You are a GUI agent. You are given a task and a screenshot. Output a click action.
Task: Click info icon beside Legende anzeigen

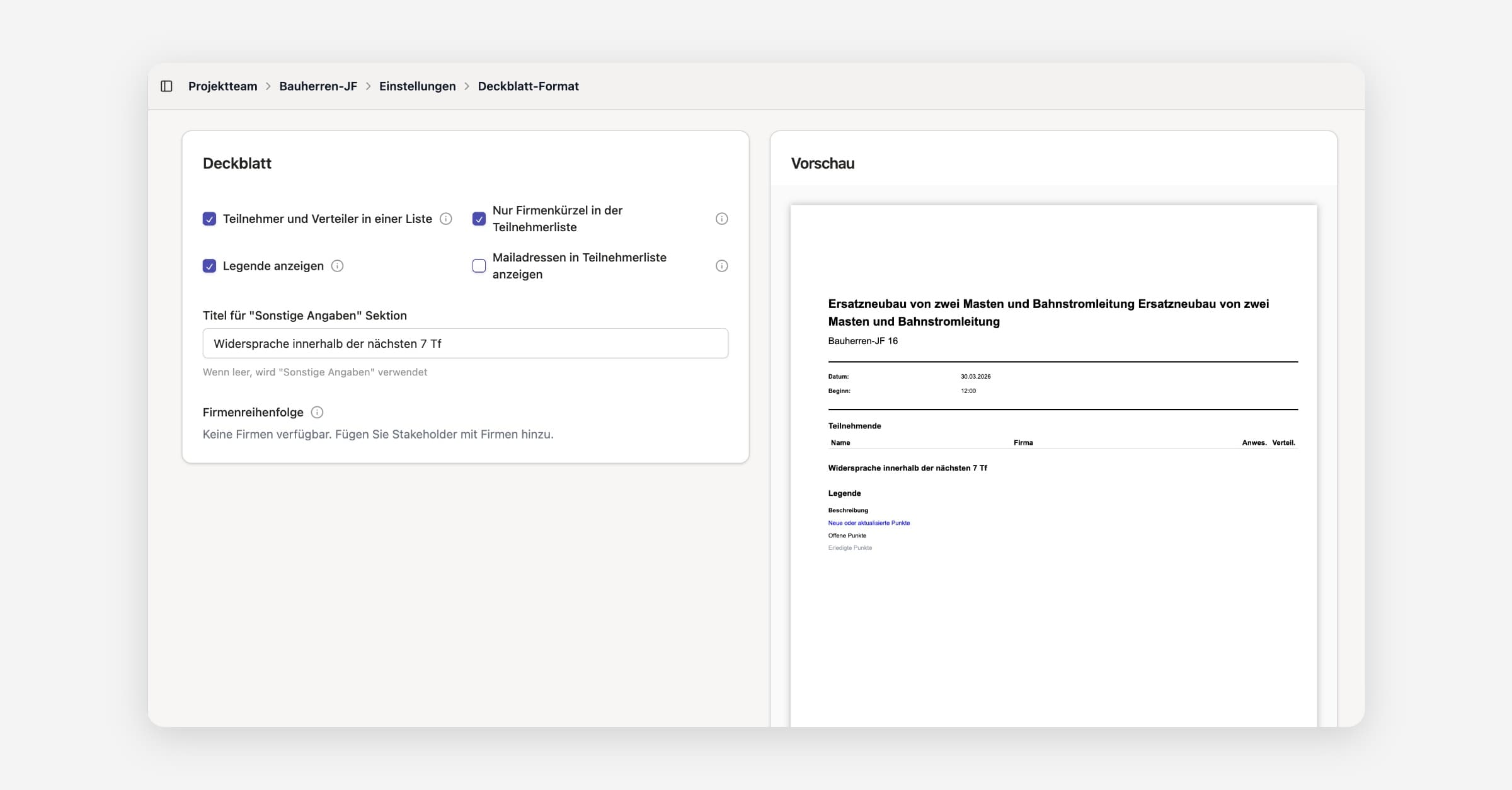338,266
